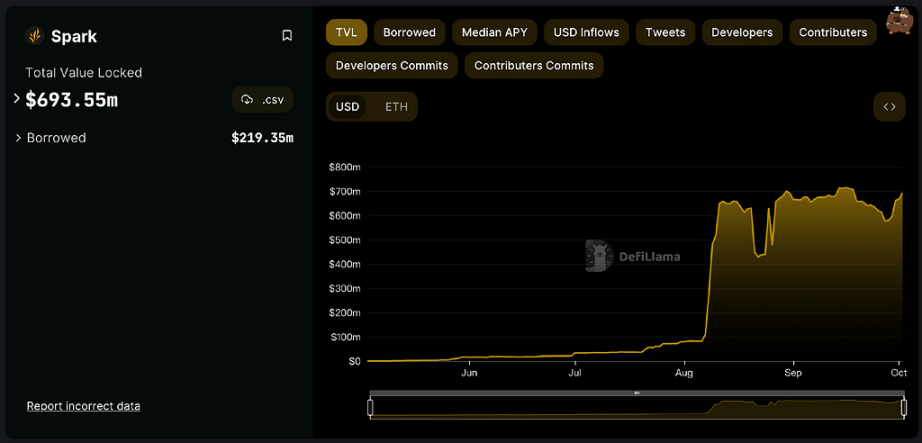This screenshot has height=443, width=922.
Task: Open the Report incorrect data link
Action: (x=83, y=406)
